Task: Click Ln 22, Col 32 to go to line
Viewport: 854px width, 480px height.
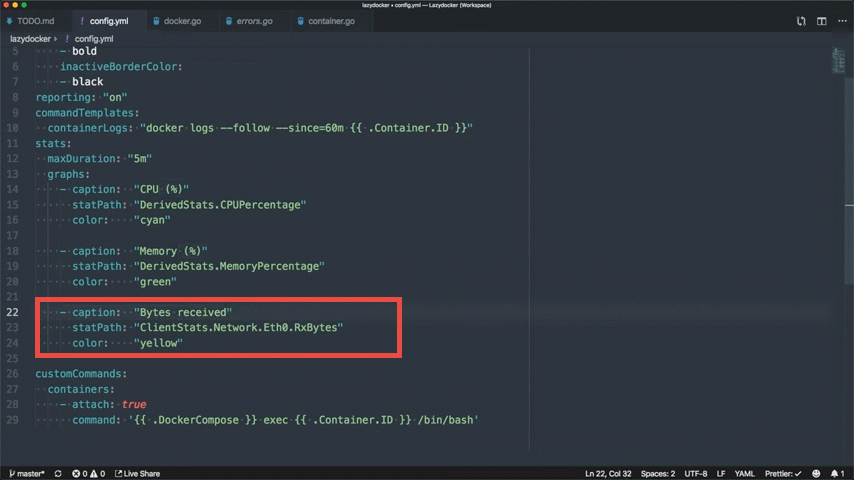Action: pos(608,473)
